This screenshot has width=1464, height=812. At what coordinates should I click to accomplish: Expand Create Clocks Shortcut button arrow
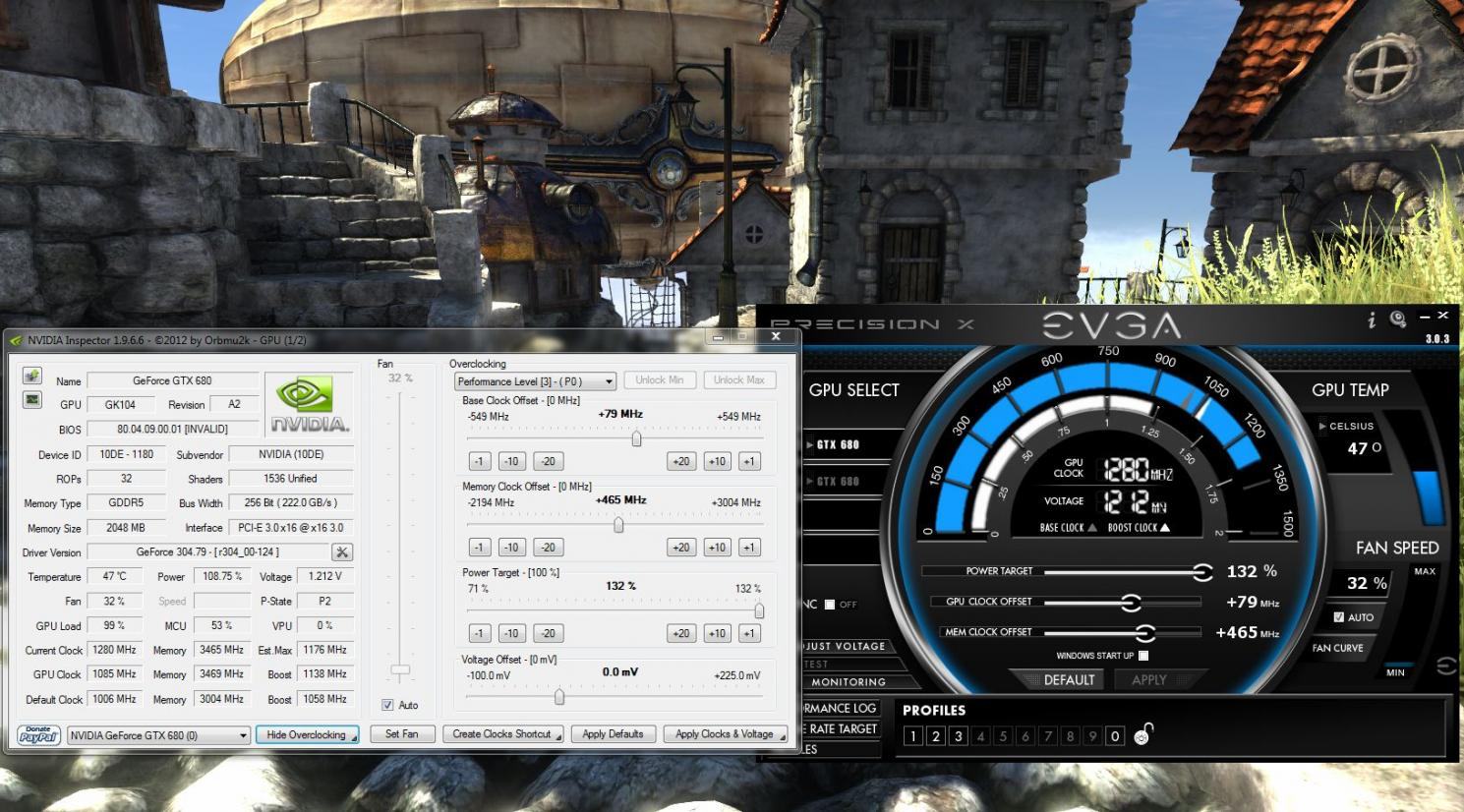[x=557, y=737]
